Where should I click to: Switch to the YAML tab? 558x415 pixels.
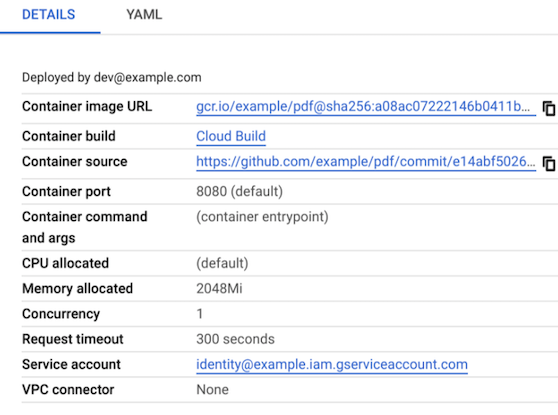tap(144, 15)
